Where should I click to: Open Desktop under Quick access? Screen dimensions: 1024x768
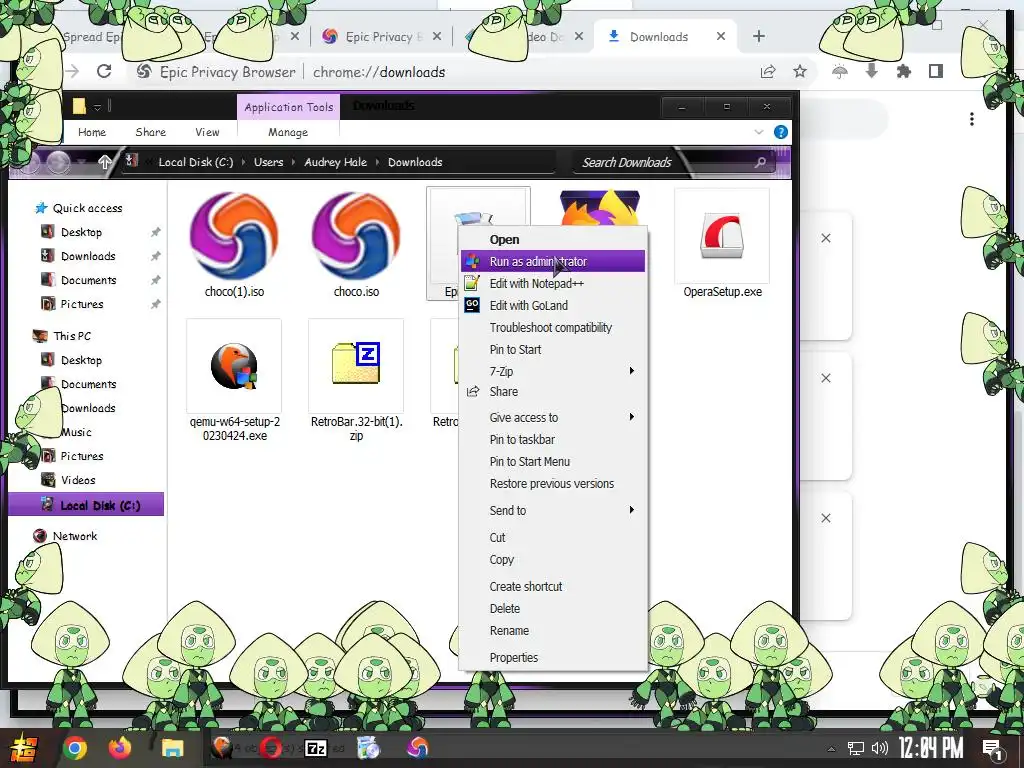pyautogui.click(x=82, y=232)
